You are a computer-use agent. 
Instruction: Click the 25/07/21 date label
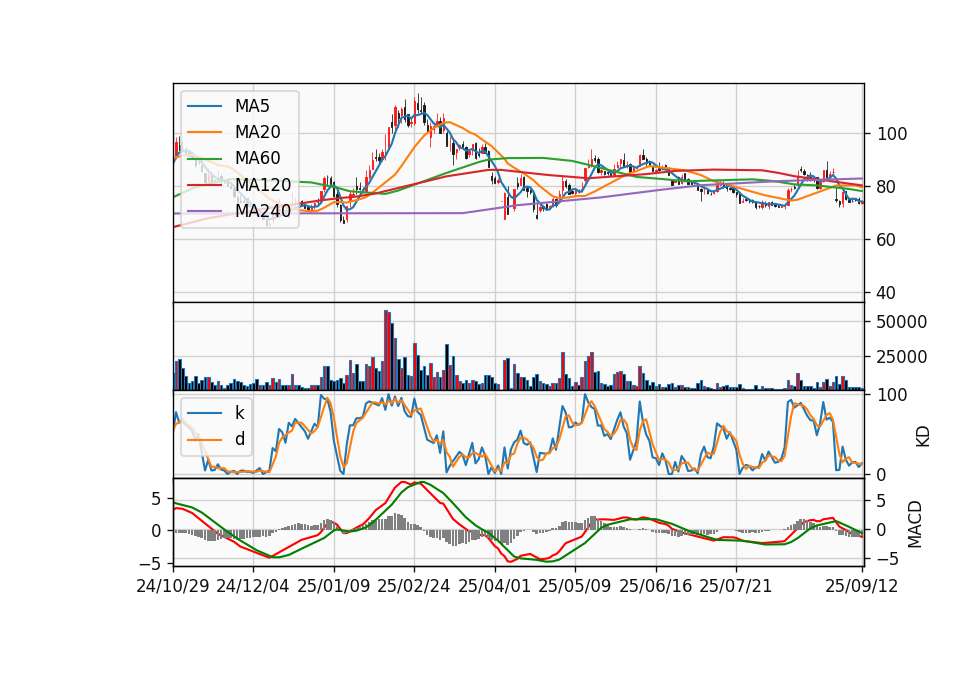[736, 587]
